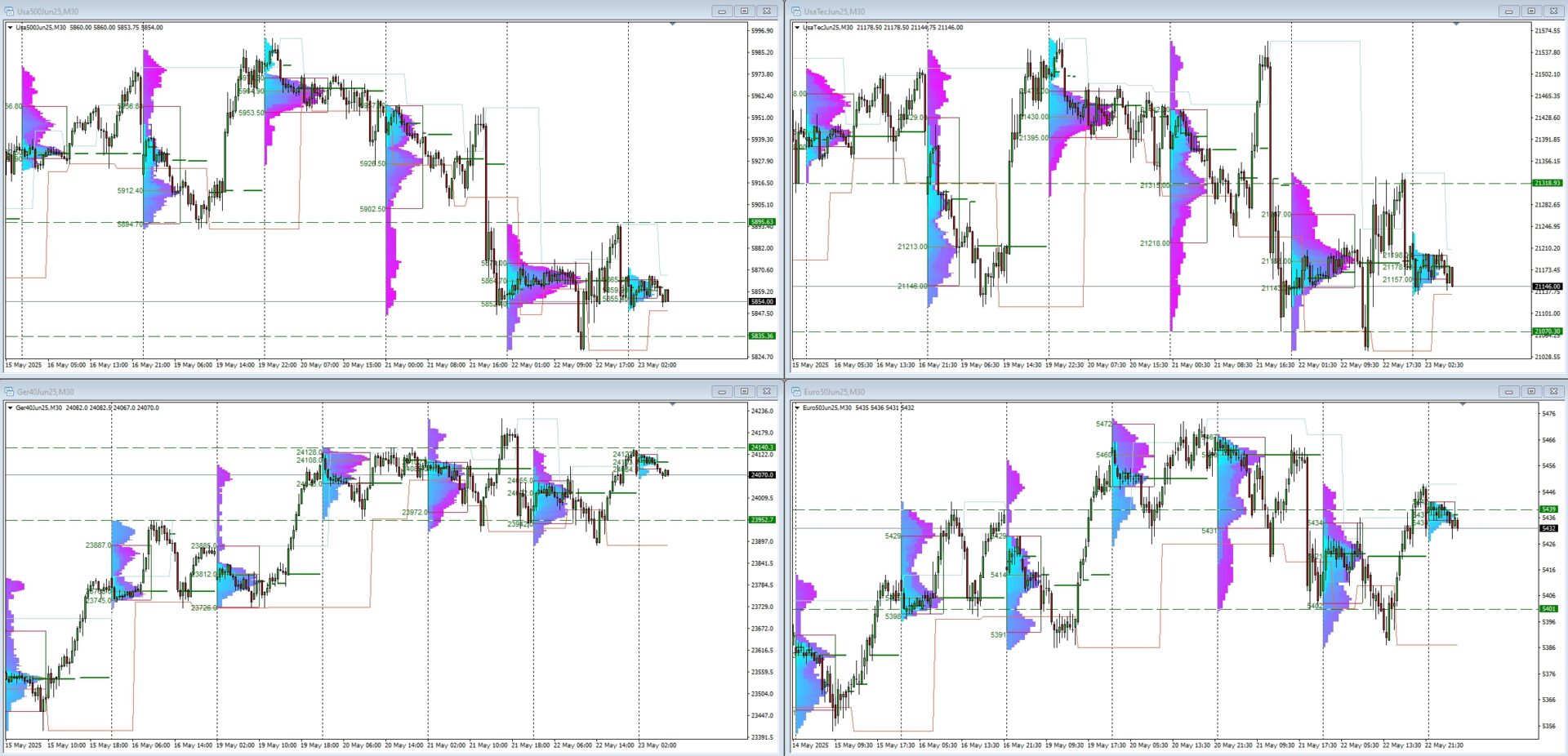Screen dimensions: 1568x756
Task: Restore the Ger40Jun25,M30 chart window
Action: (744, 392)
